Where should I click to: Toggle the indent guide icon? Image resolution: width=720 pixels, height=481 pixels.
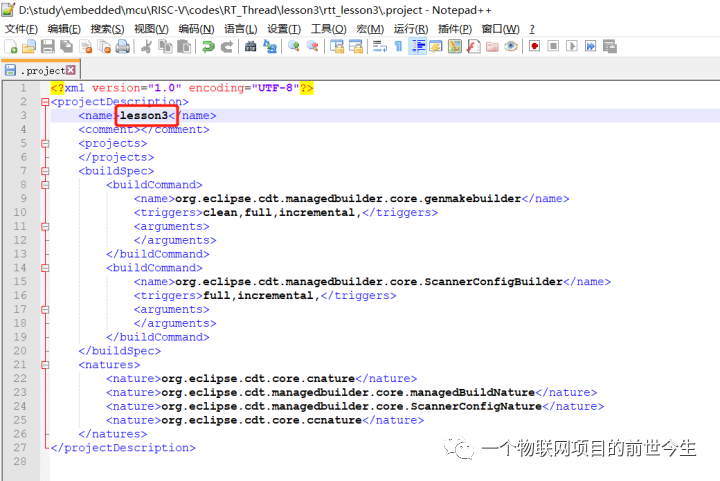point(418,46)
